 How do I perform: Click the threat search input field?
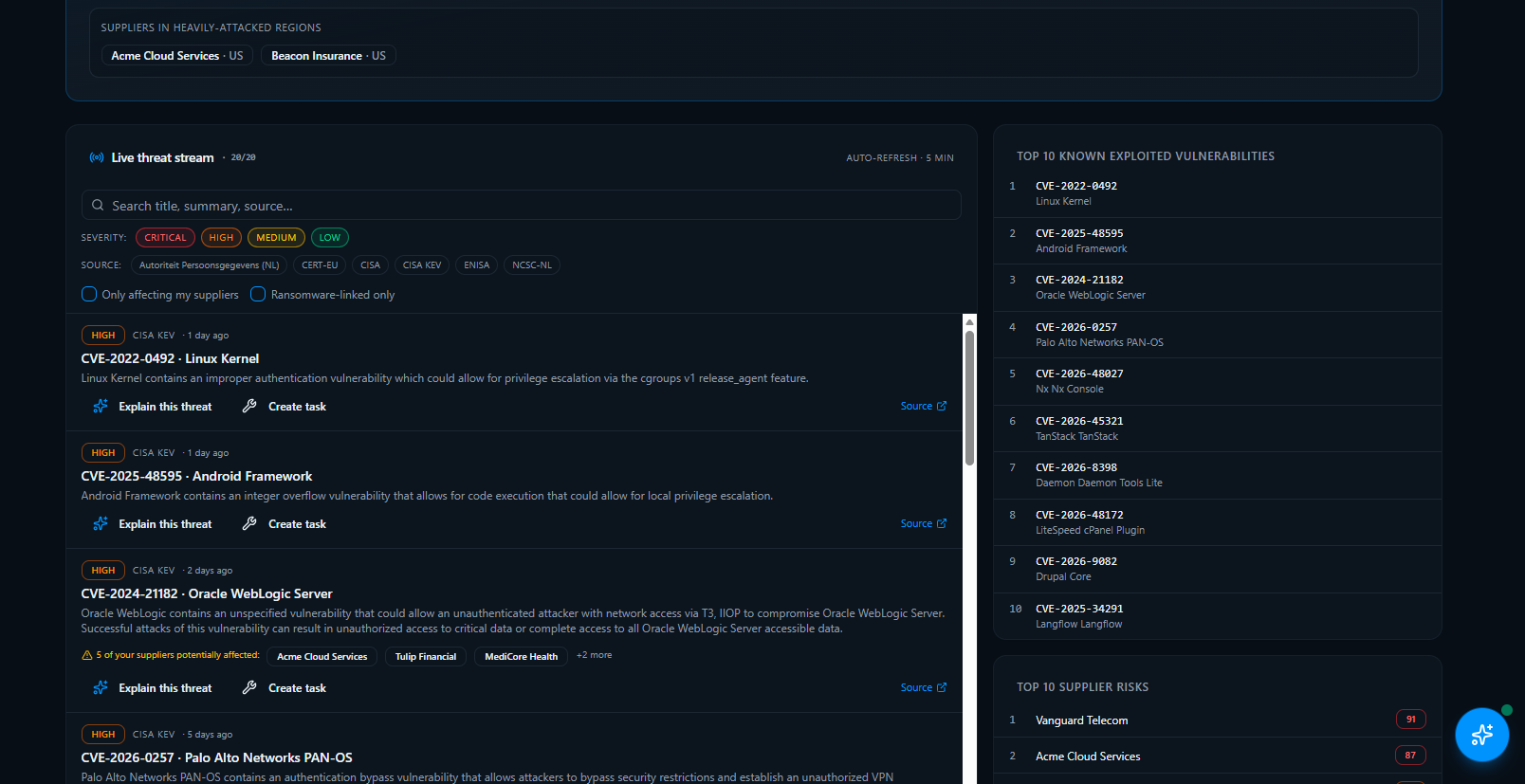click(x=522, y=205)
